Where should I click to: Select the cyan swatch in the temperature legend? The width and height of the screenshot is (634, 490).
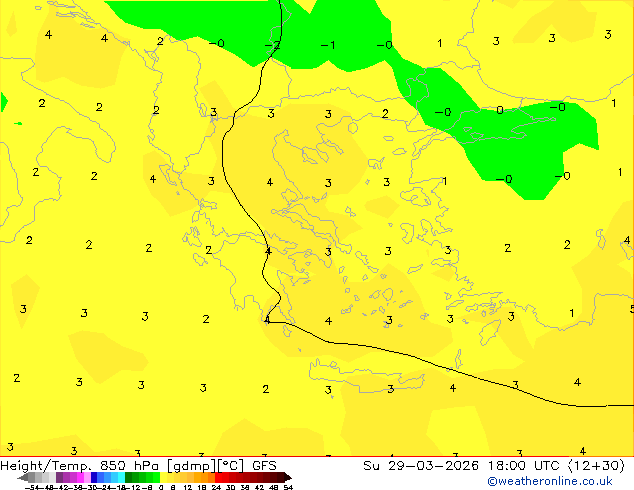pos(121,477)
